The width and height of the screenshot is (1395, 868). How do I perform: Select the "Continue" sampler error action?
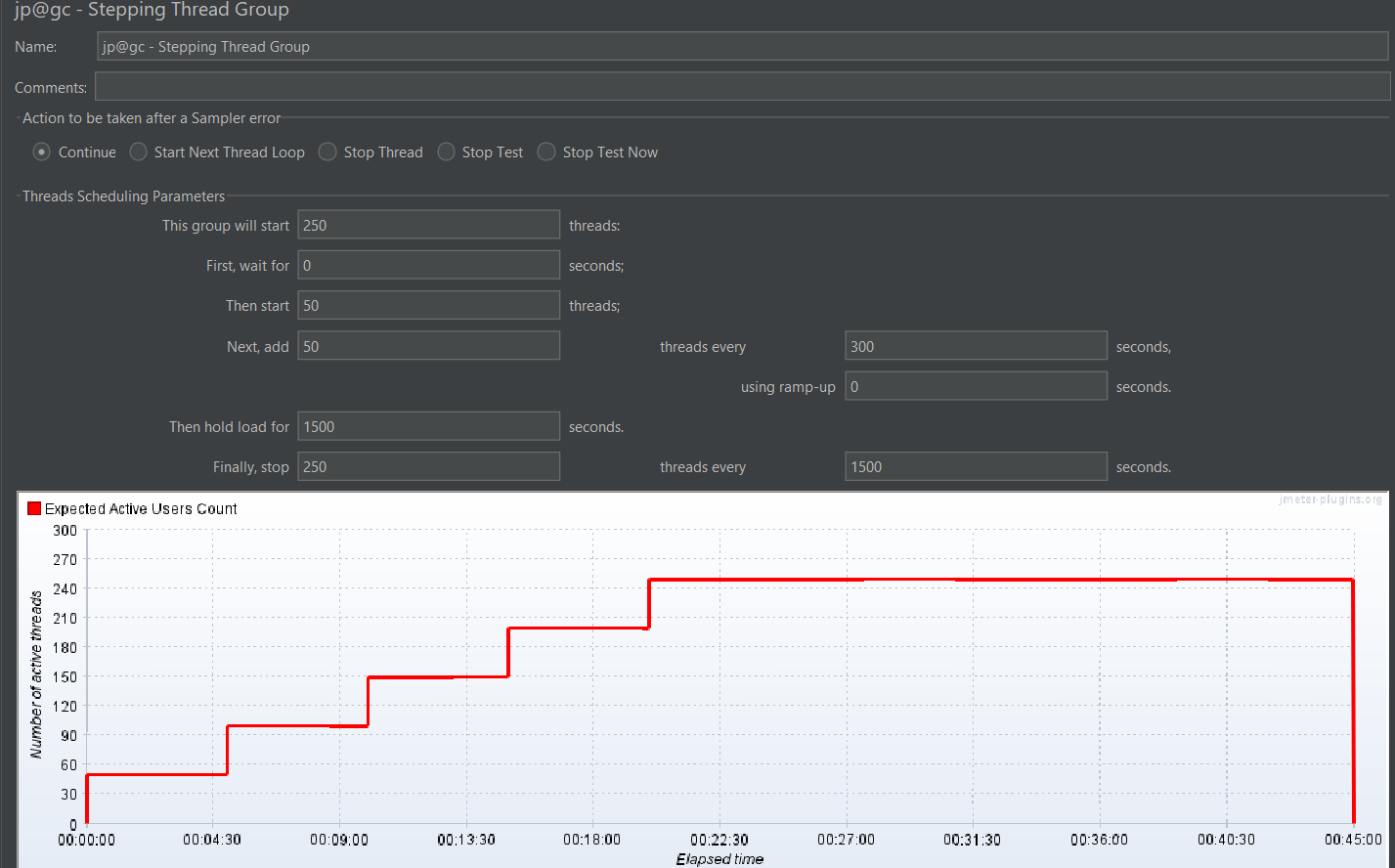[x=41, y=152]
